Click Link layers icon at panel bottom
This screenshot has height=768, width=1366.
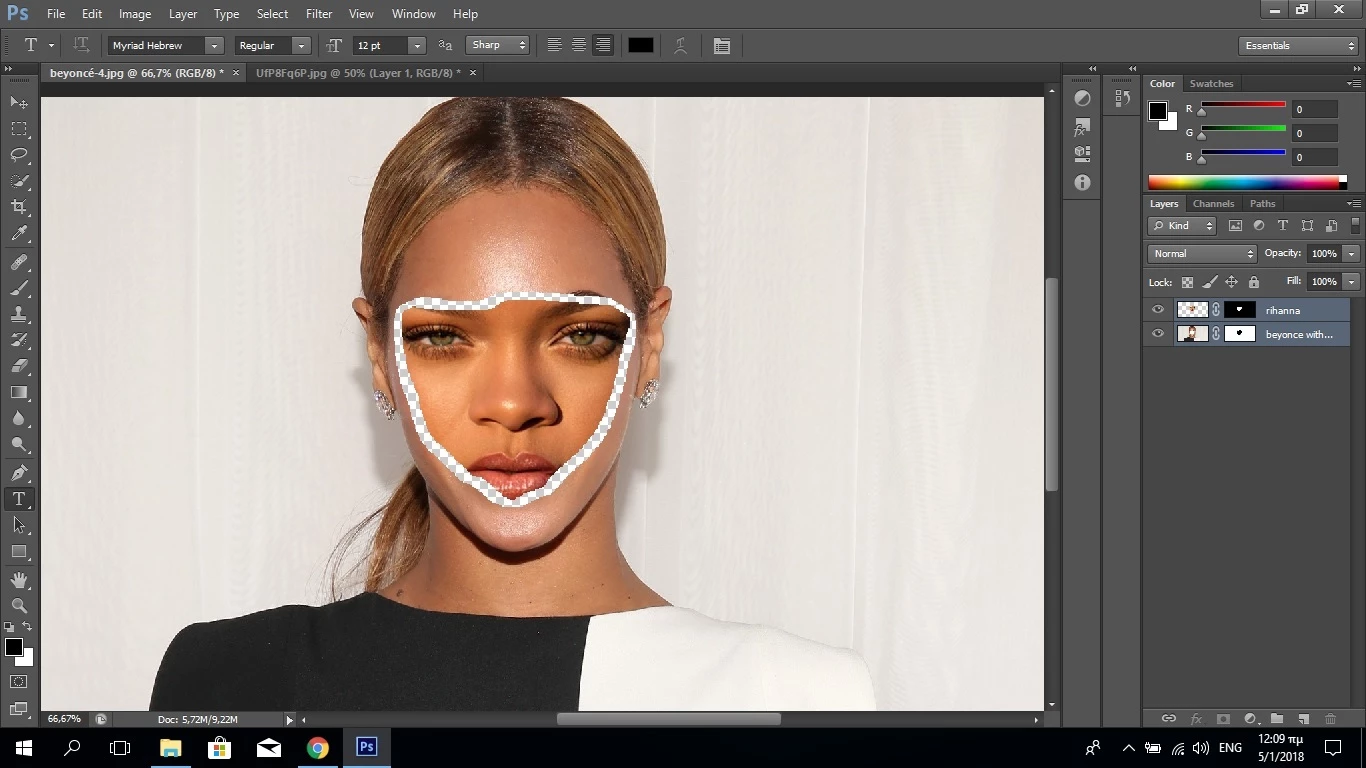(1168, 719)
